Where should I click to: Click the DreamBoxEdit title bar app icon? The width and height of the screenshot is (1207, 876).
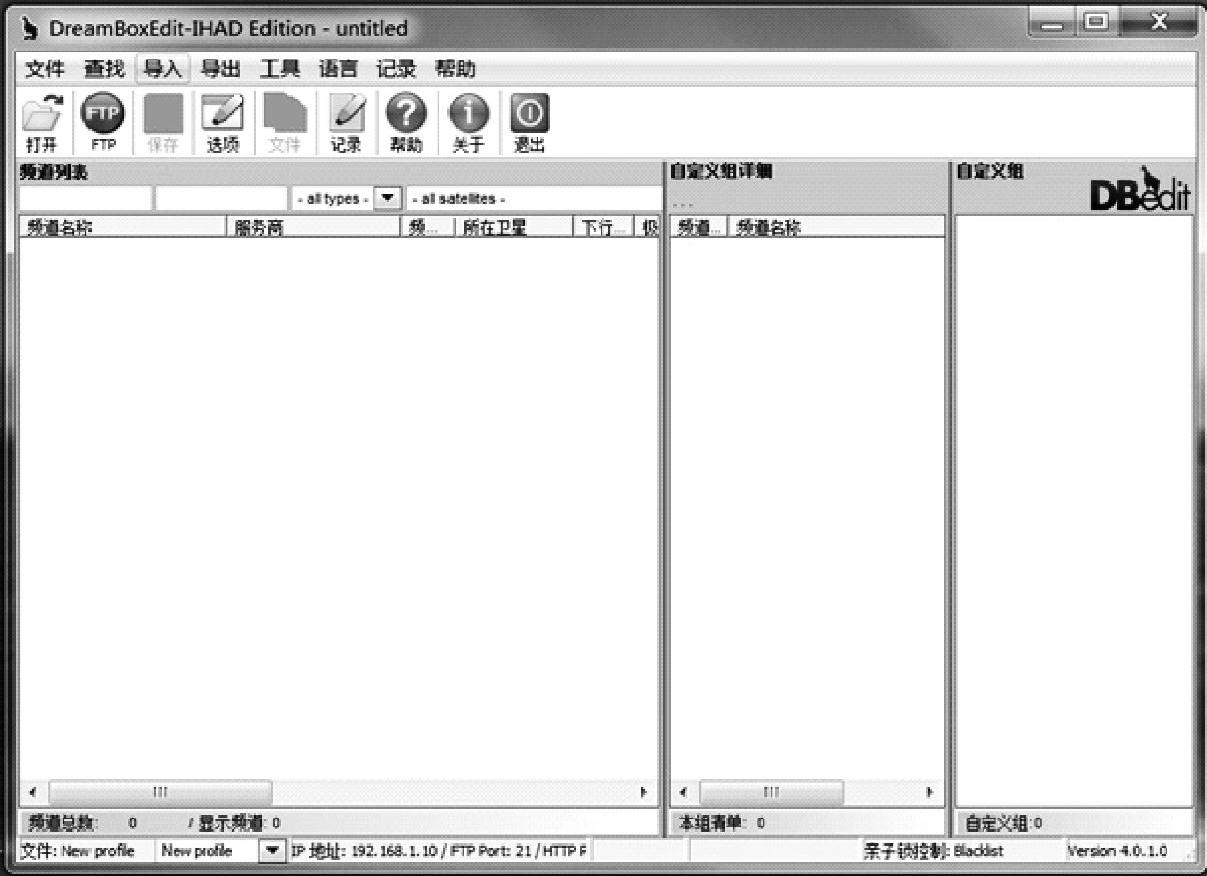point(32,29)
